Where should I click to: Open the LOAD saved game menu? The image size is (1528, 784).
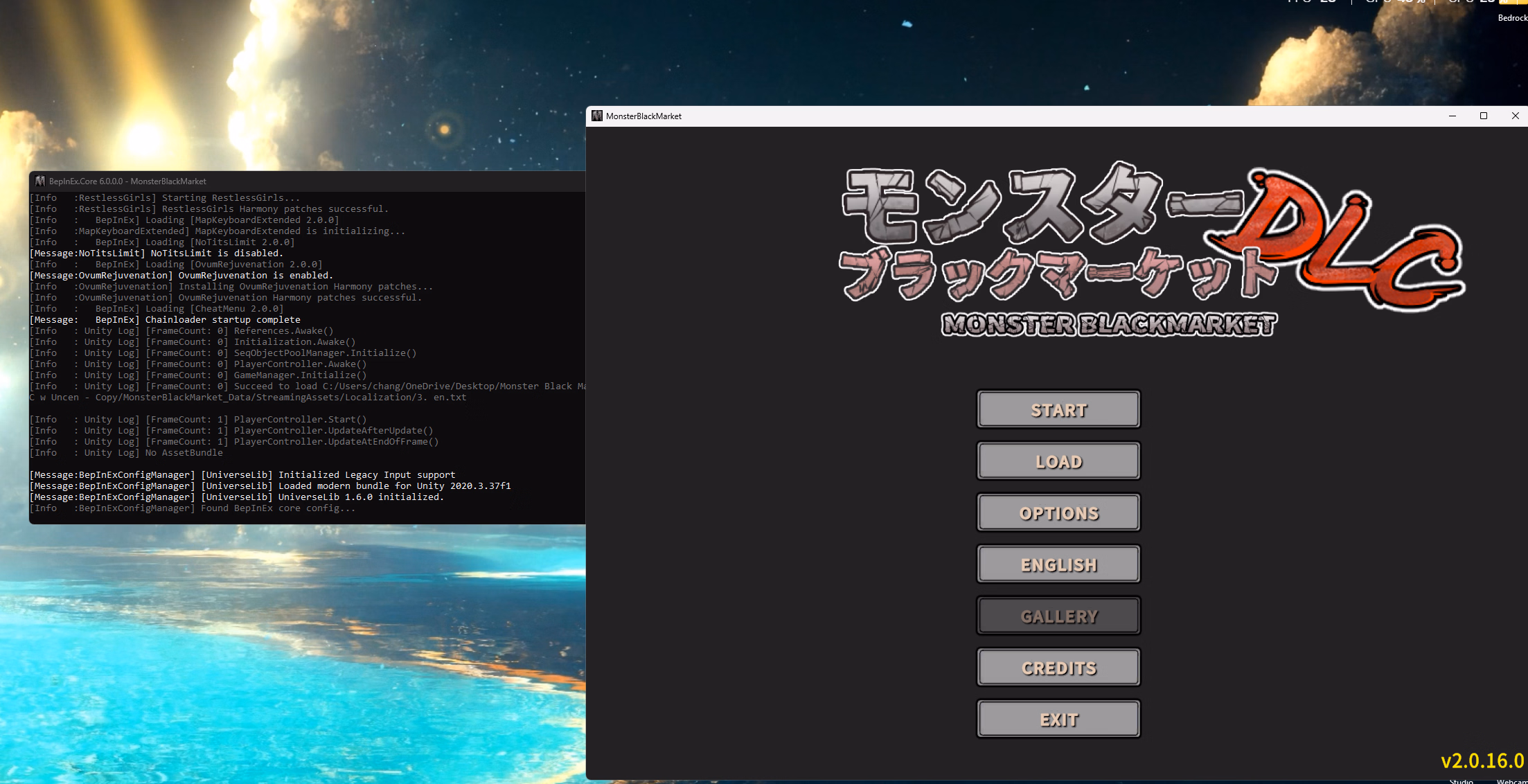[x=1058, y=461]
